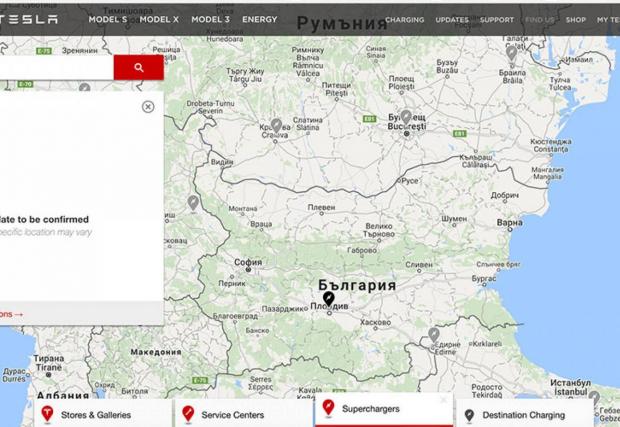Select the grey pin near Bucharest
The height and width of the screenshot is (427, 620).
[x=406, y=117]
